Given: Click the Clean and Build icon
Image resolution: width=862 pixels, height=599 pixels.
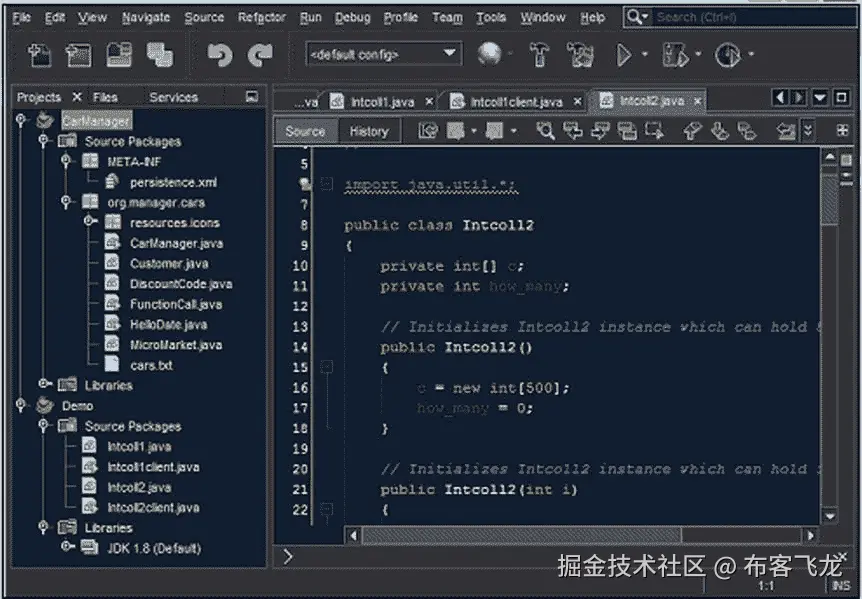Looking at the screenshot, I should coord(581,56).
